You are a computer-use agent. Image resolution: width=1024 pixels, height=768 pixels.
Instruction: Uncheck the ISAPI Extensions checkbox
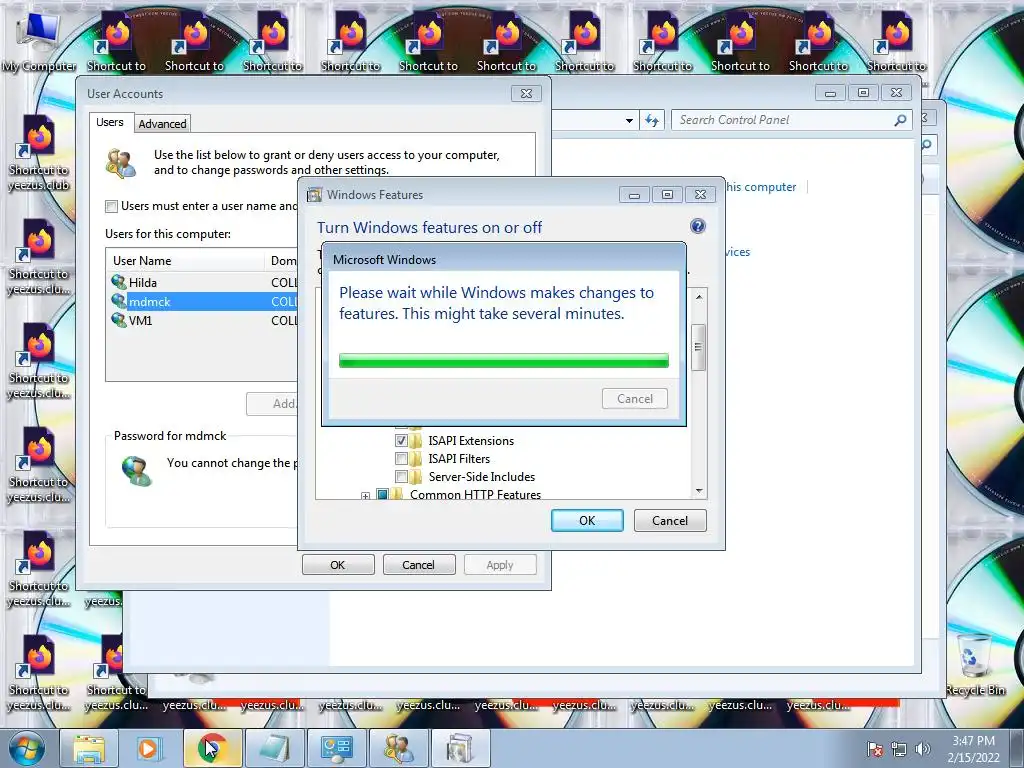tap(401, 441)
